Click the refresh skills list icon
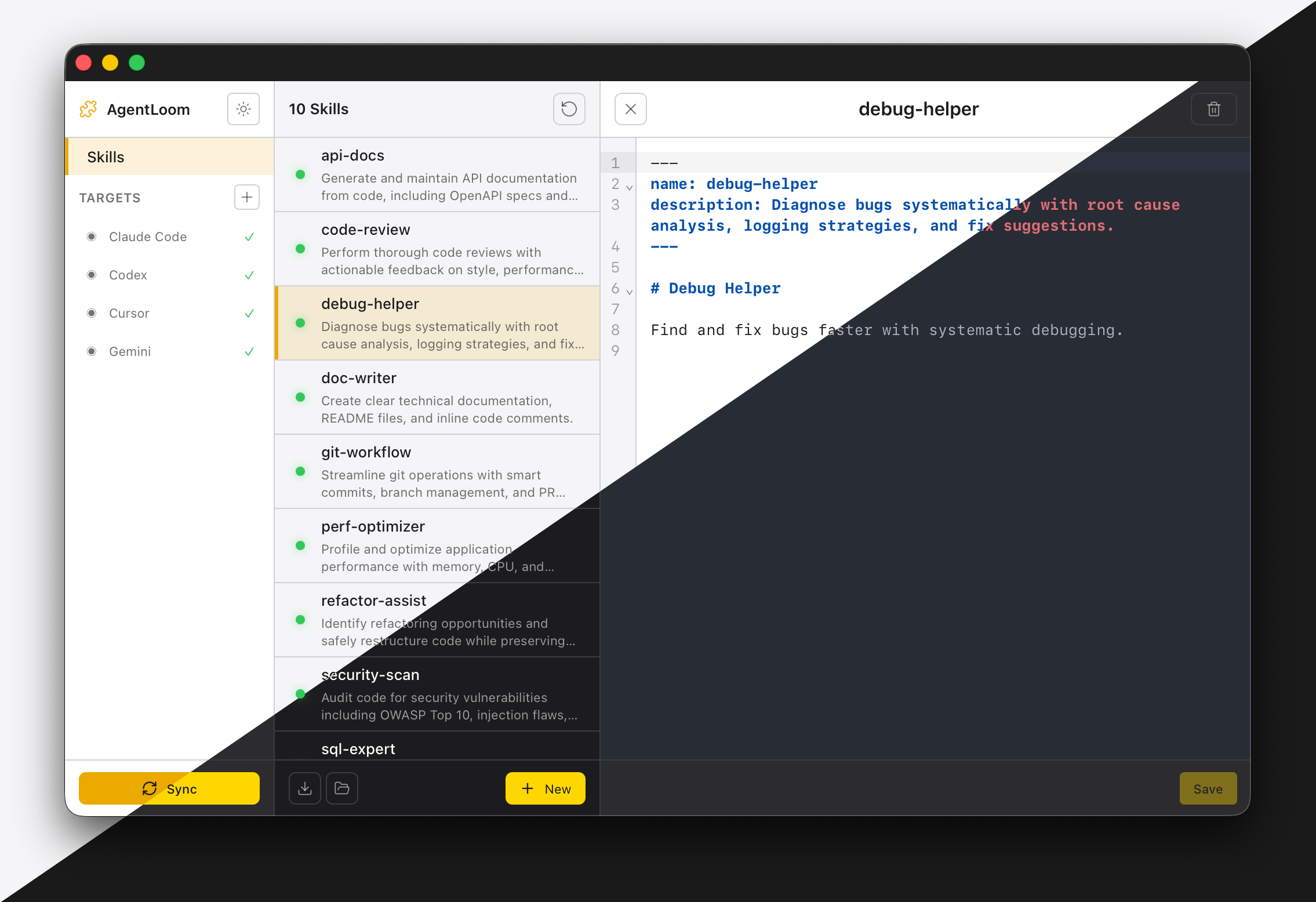The height and width of the screenshot is (902, 1316). click(x=569, y=109)
